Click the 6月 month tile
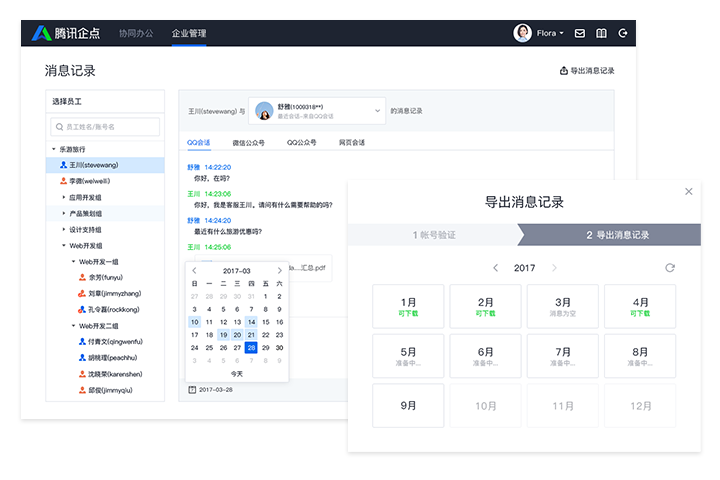 click(485, 356)
